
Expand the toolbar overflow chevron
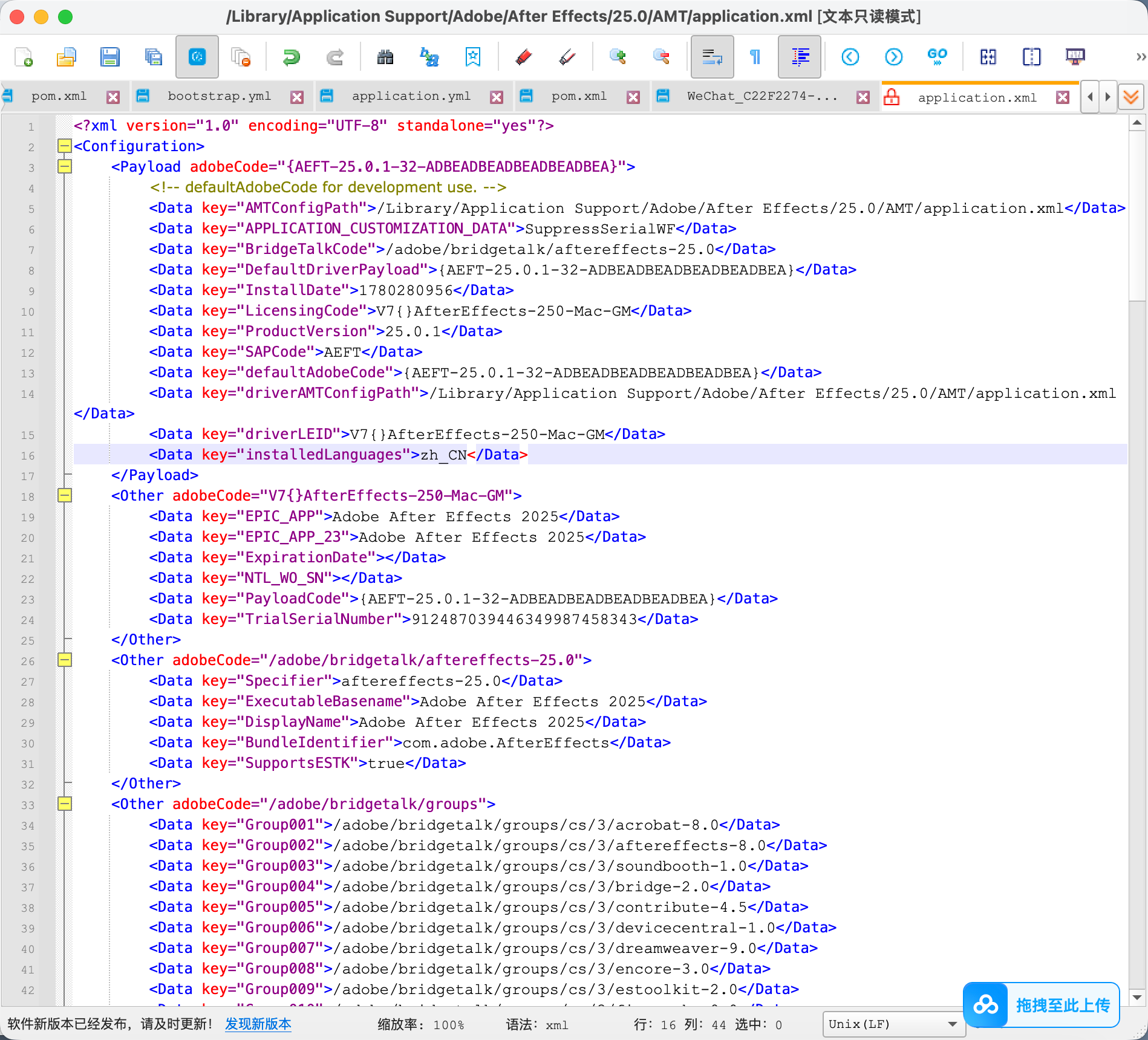1140,57
